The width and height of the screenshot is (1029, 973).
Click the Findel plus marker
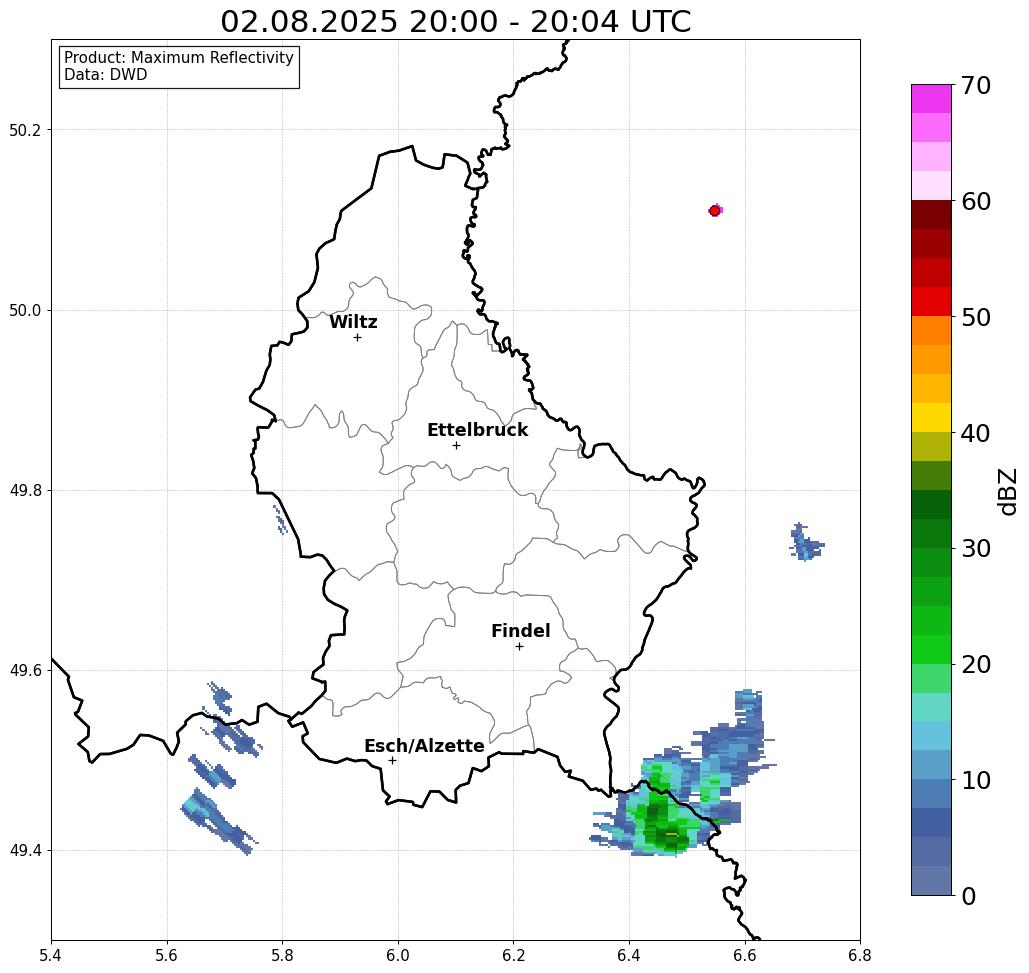click(519, 647)
